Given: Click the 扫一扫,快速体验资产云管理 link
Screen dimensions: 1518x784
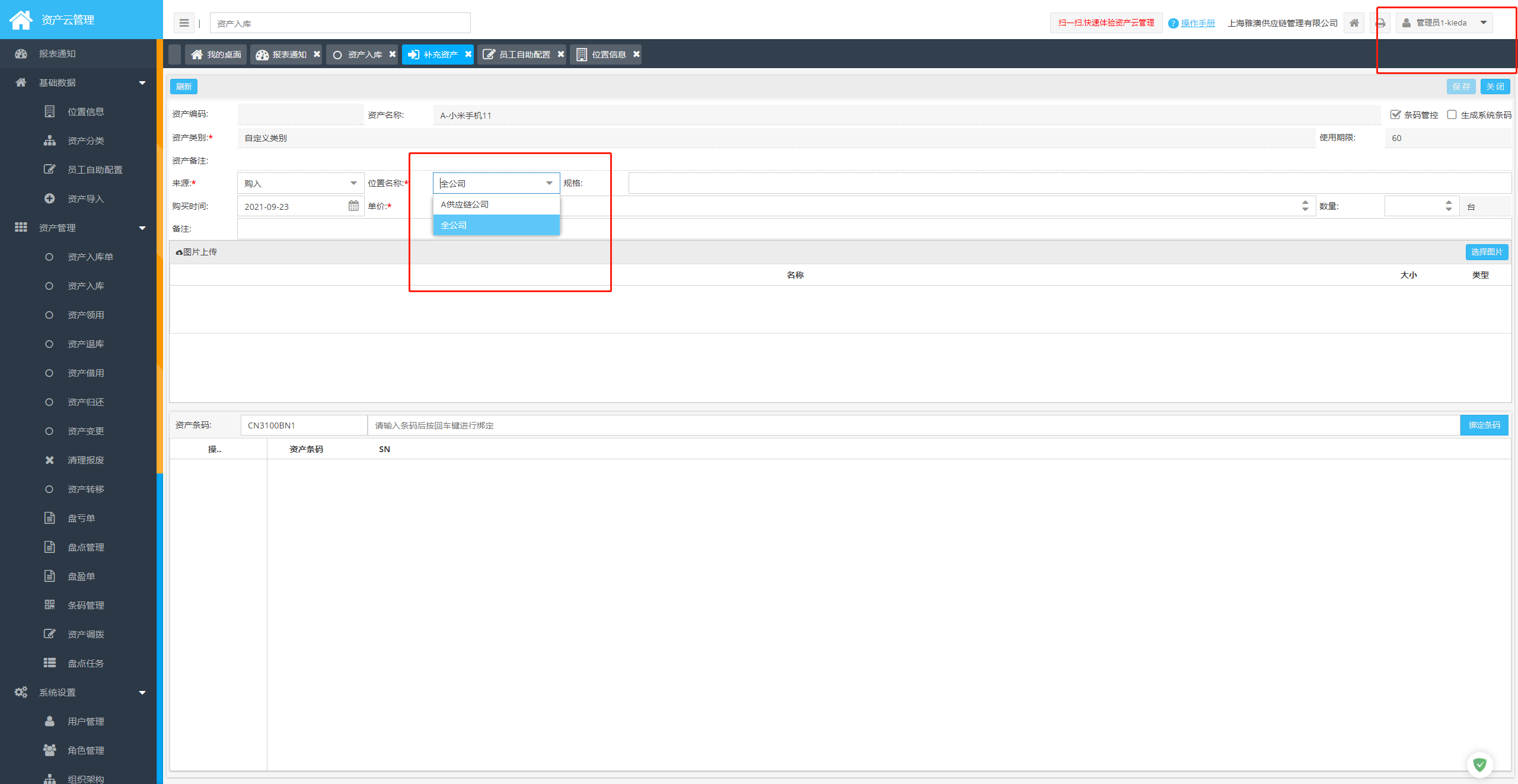Looking at the screenshot, I should click(x=1106, y=23).
